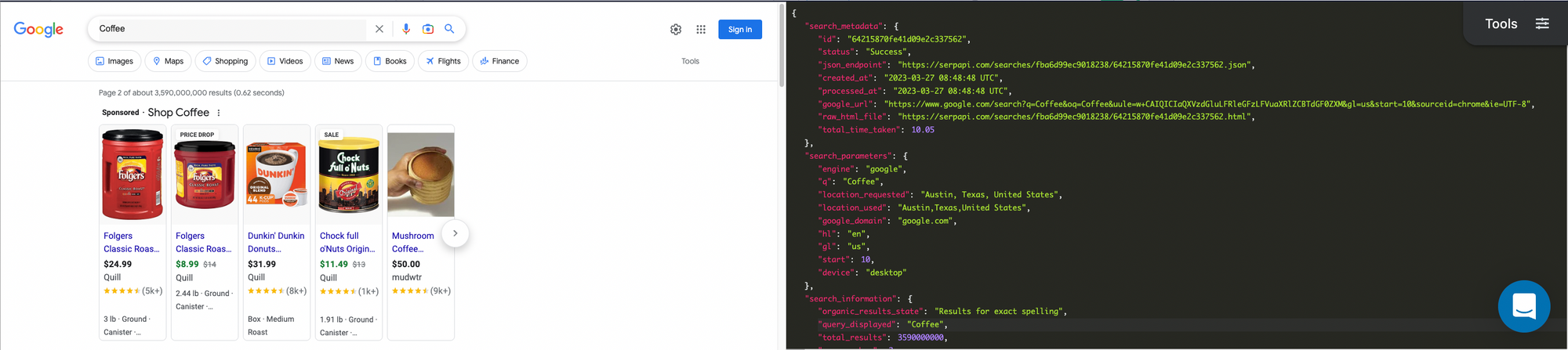Open the chat support bubble
Viewport: 1568px width, 350px height.
(x=1524, y=306)
